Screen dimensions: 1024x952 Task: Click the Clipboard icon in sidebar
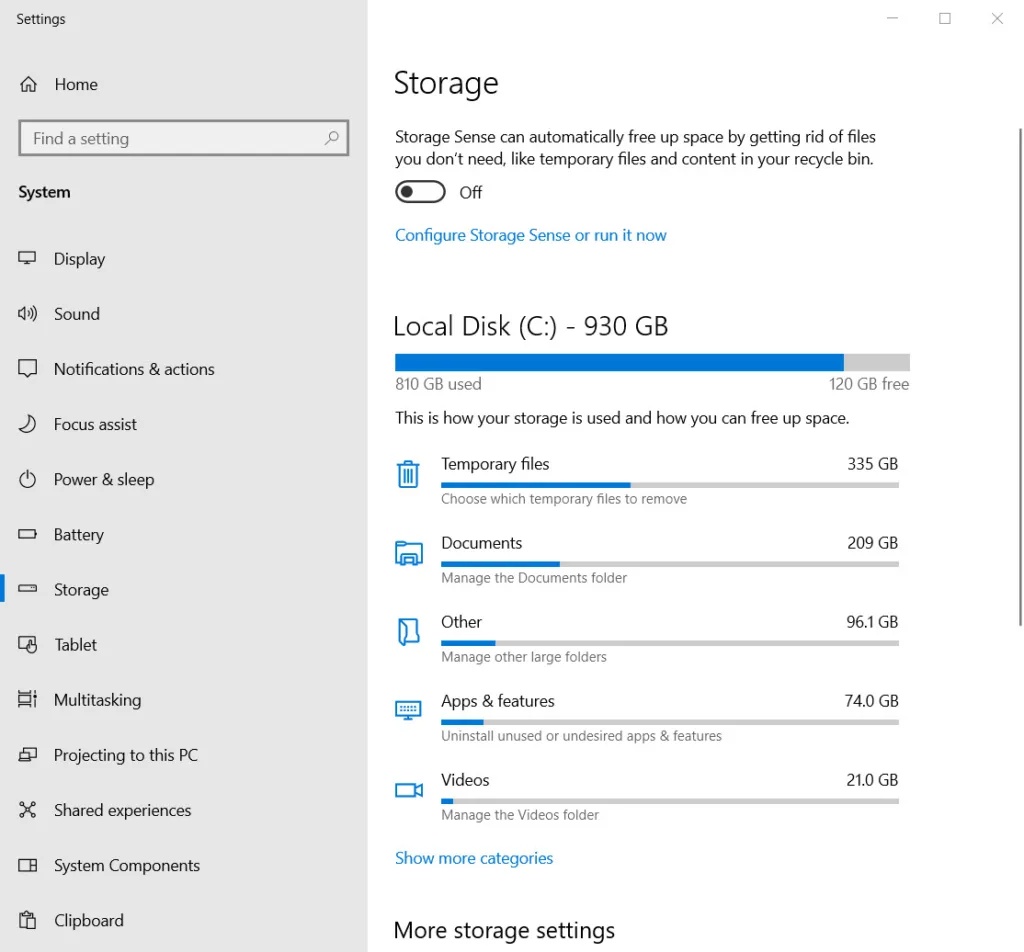[x=27, y=920]
